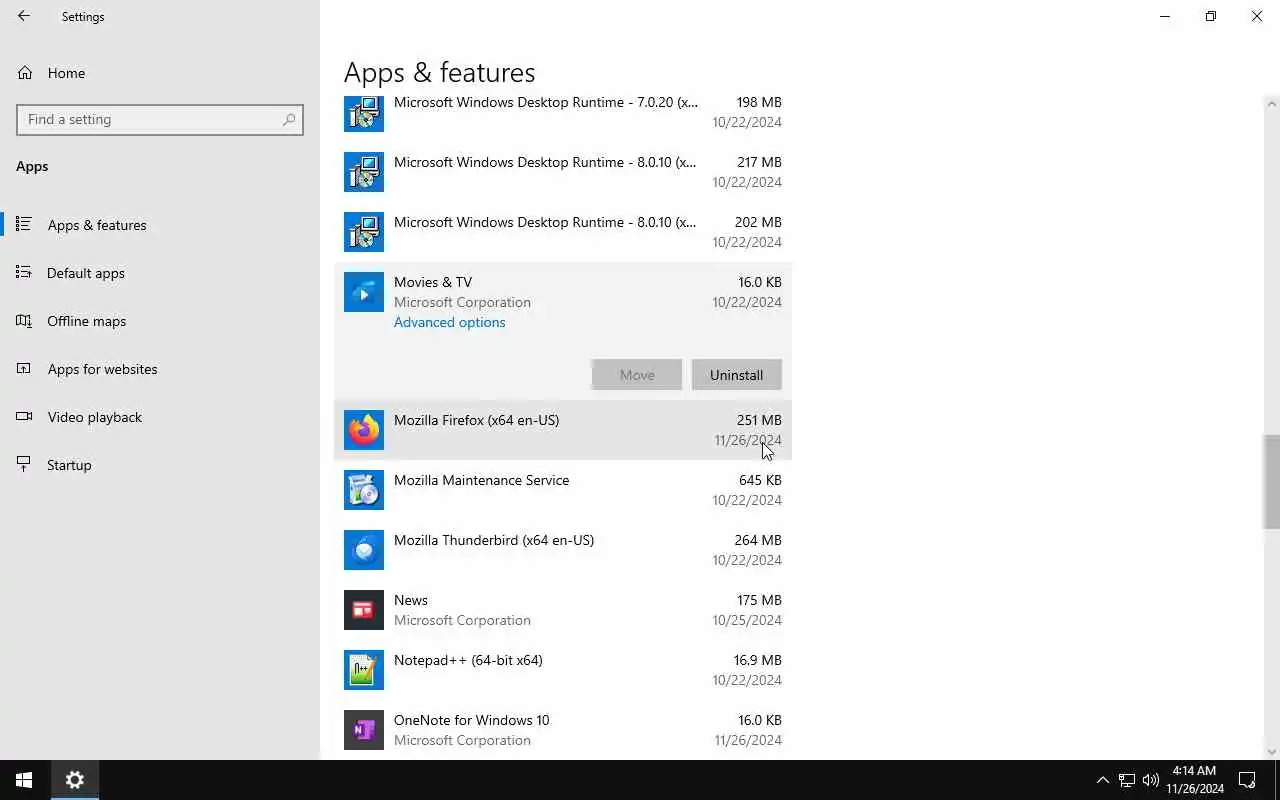1280x800 pixels.
Task: Focus the Find a setting search box
Action: point(160,119)
